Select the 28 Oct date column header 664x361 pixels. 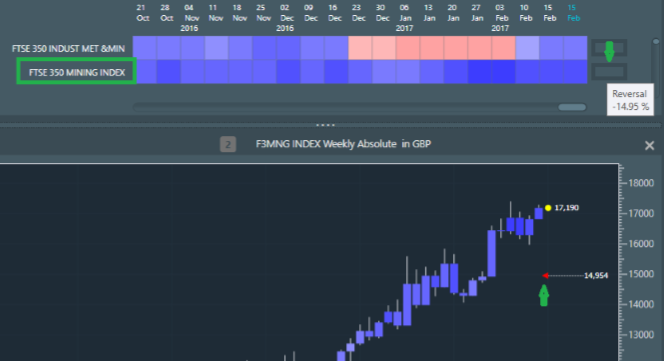pyautogui.click(x=166, y=13)
